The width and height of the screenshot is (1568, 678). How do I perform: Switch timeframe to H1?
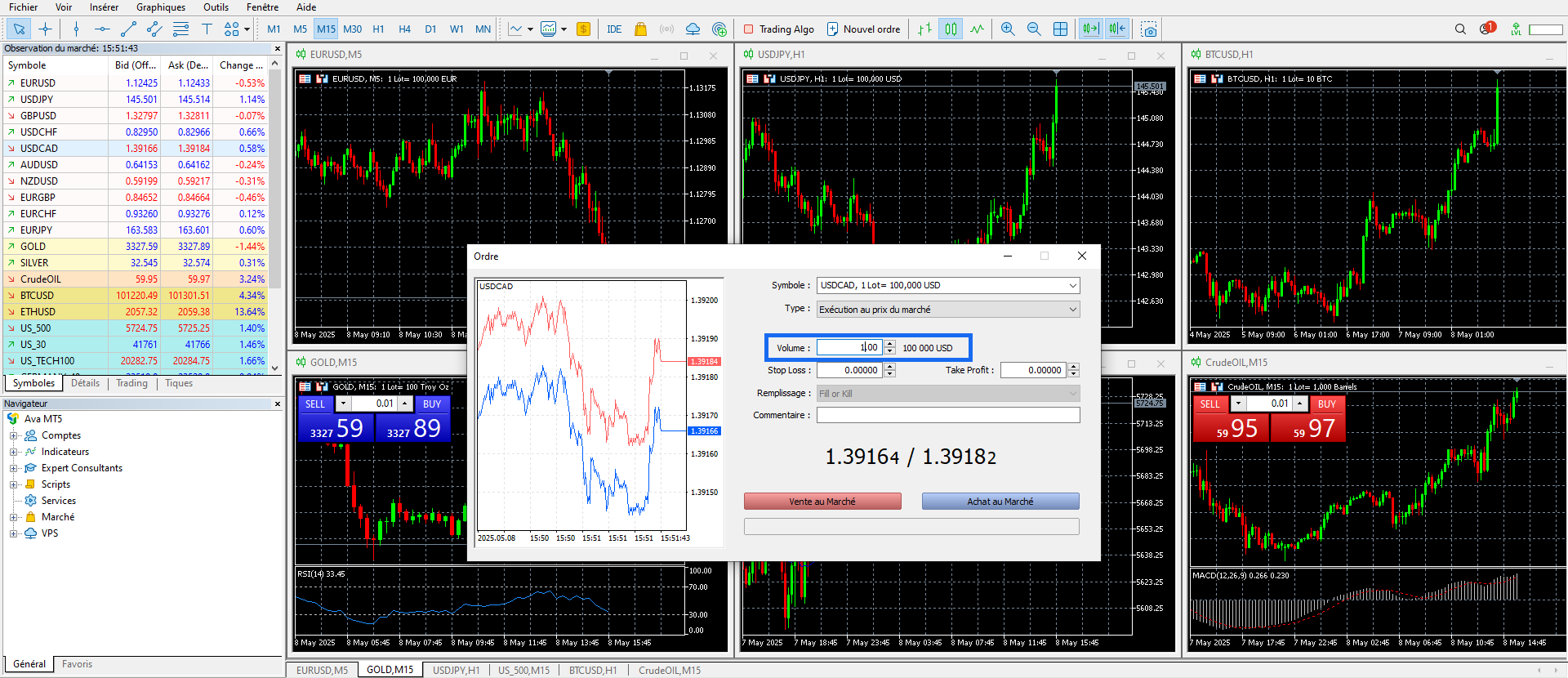click(x=378, y=29)
